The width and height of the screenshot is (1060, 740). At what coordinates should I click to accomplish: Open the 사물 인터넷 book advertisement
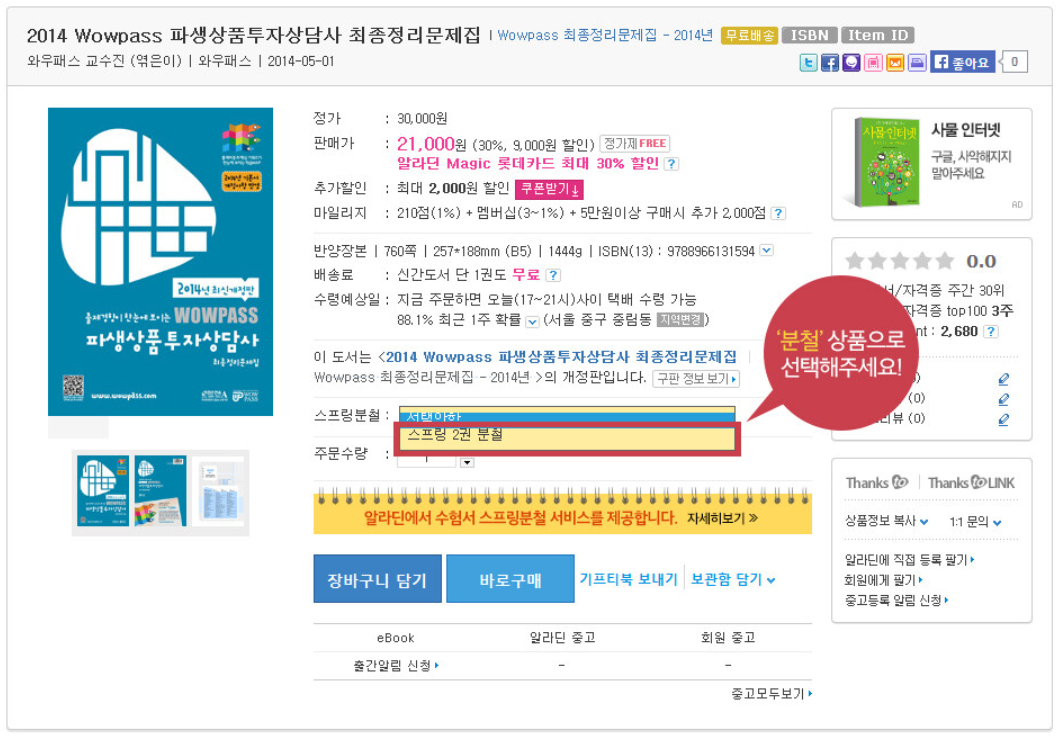tap(932, 164)
